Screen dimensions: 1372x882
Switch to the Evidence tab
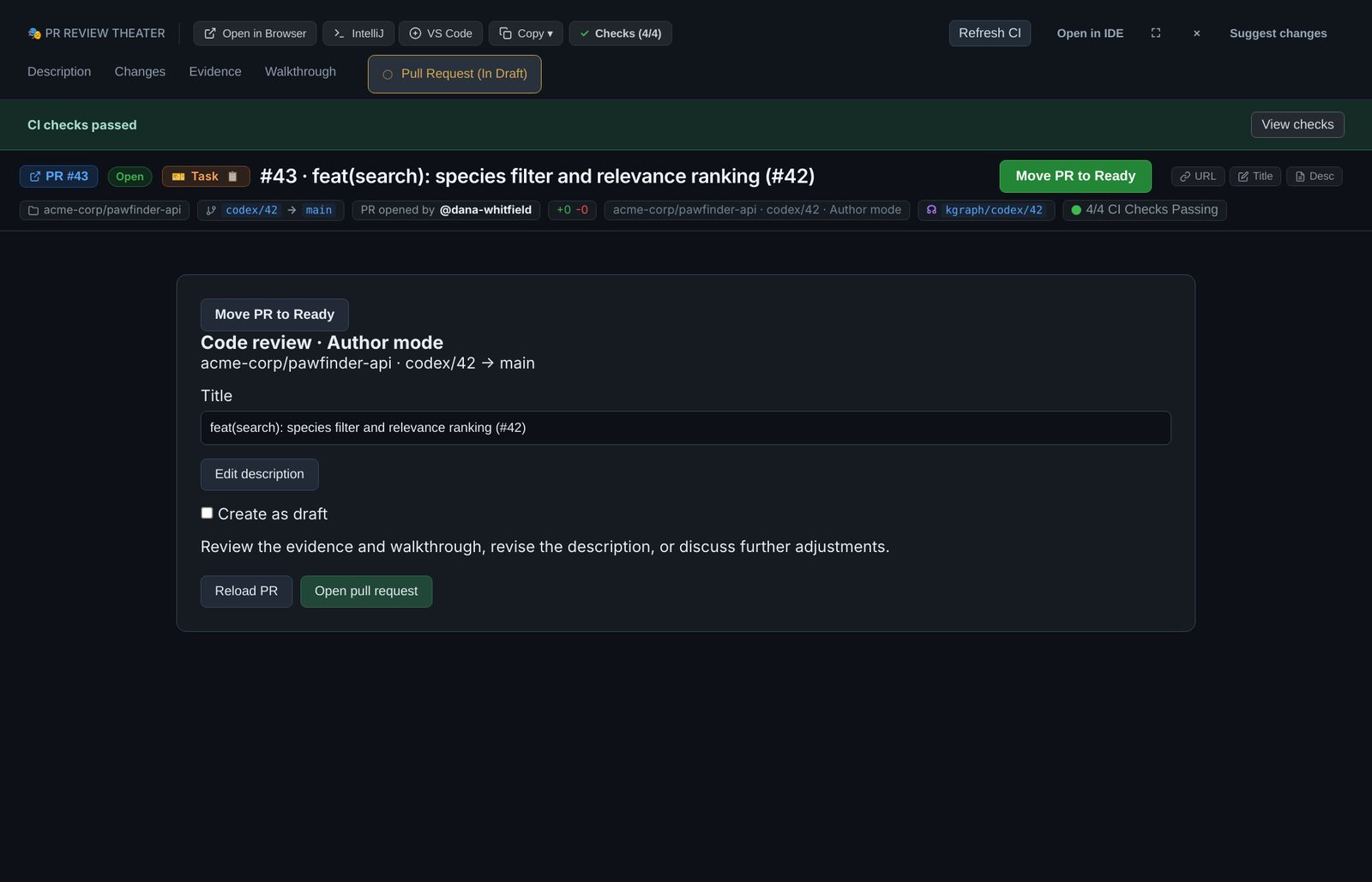(215, 72)
